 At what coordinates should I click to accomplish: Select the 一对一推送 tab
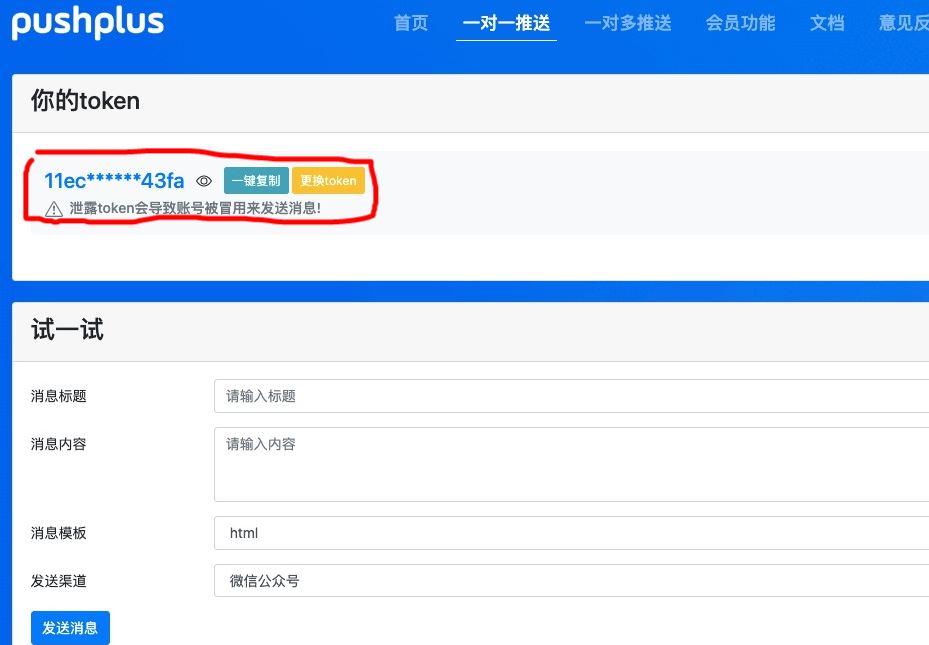click(x=506, y=23)
